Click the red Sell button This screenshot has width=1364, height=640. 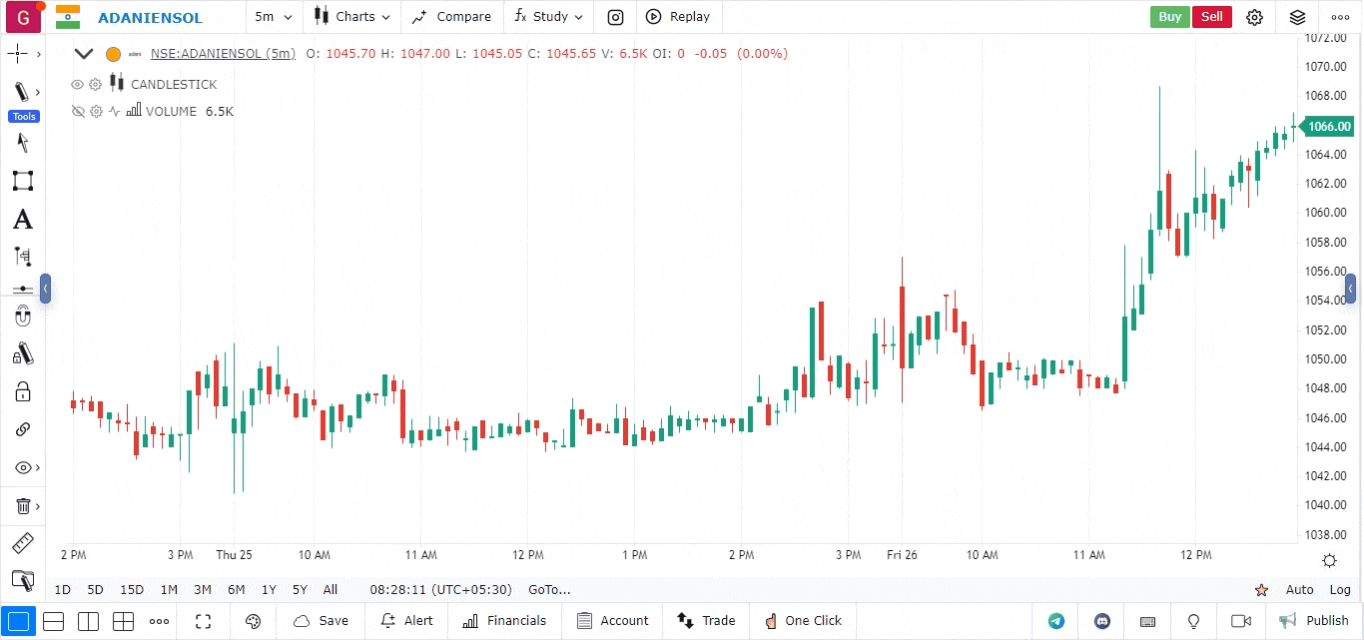(1211, 17)
